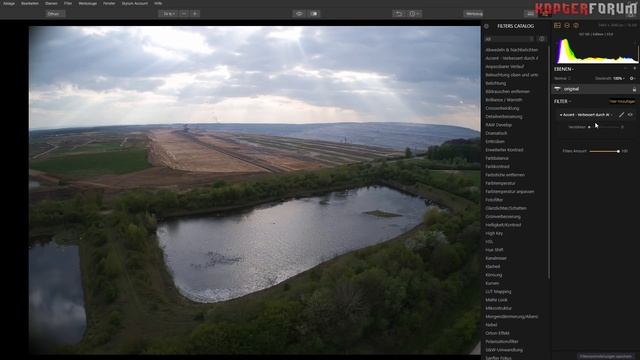
Task: Click the undo arrow icon
Action: (398, 14)
